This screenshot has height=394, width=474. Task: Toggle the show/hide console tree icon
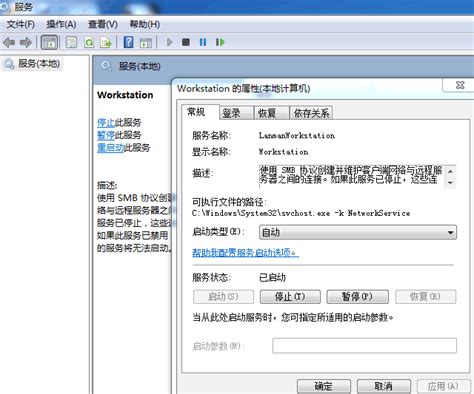[x=49, y=42]
